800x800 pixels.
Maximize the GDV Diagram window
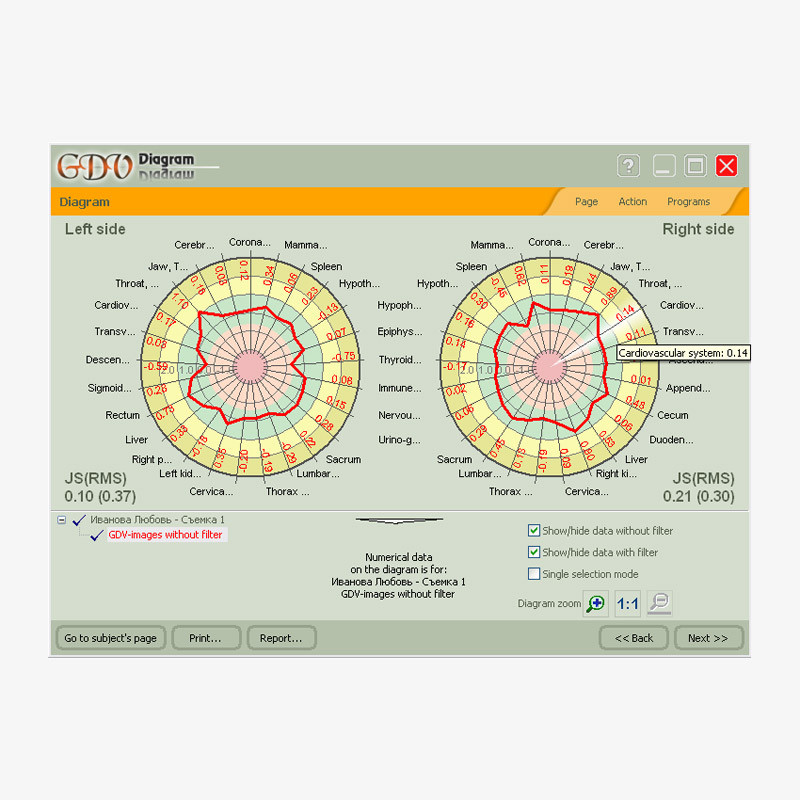coord(695,166)
